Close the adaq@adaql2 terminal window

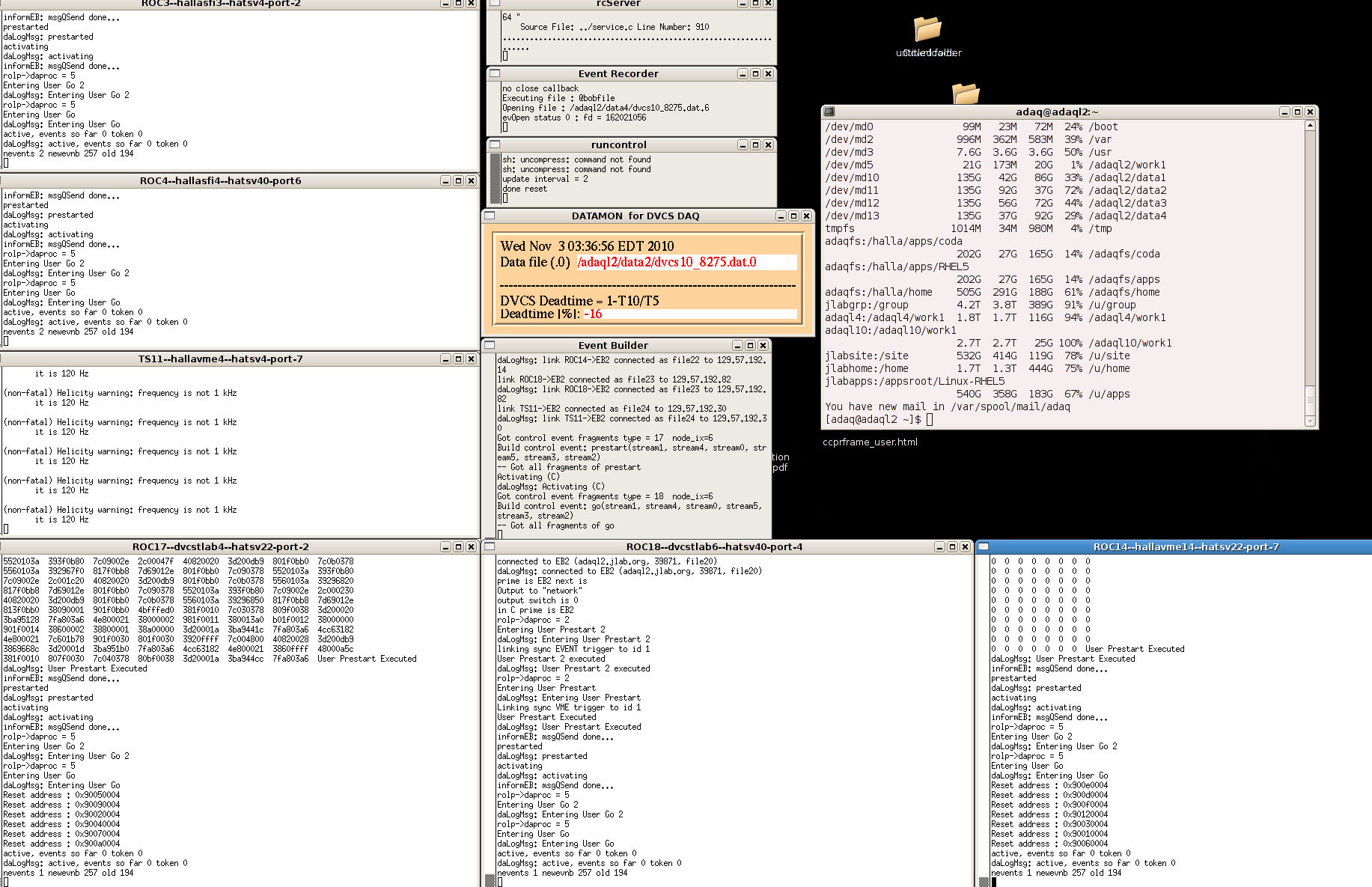pos(1310,112)
